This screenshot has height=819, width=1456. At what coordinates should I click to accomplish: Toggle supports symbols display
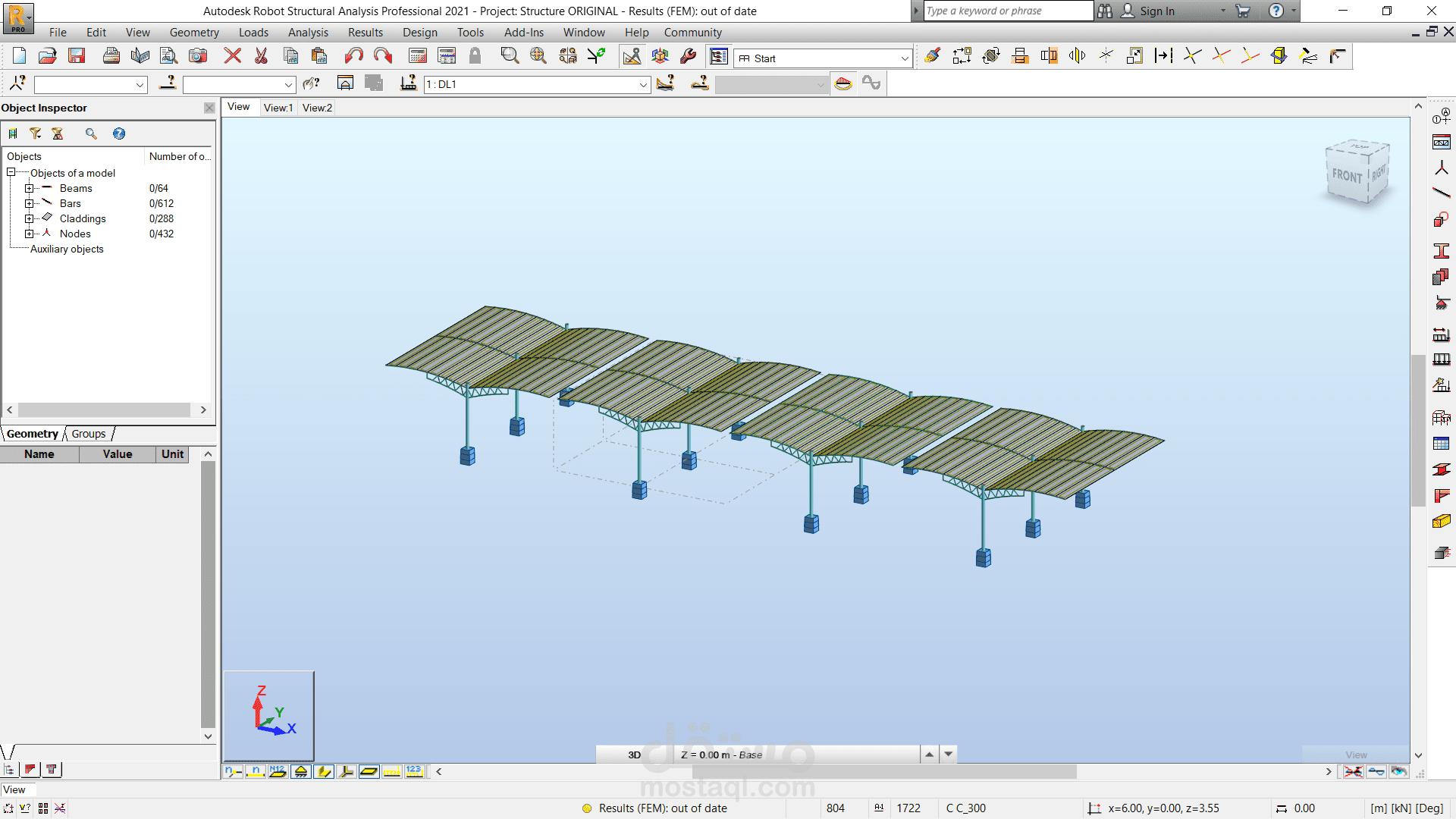click(301, 771)
